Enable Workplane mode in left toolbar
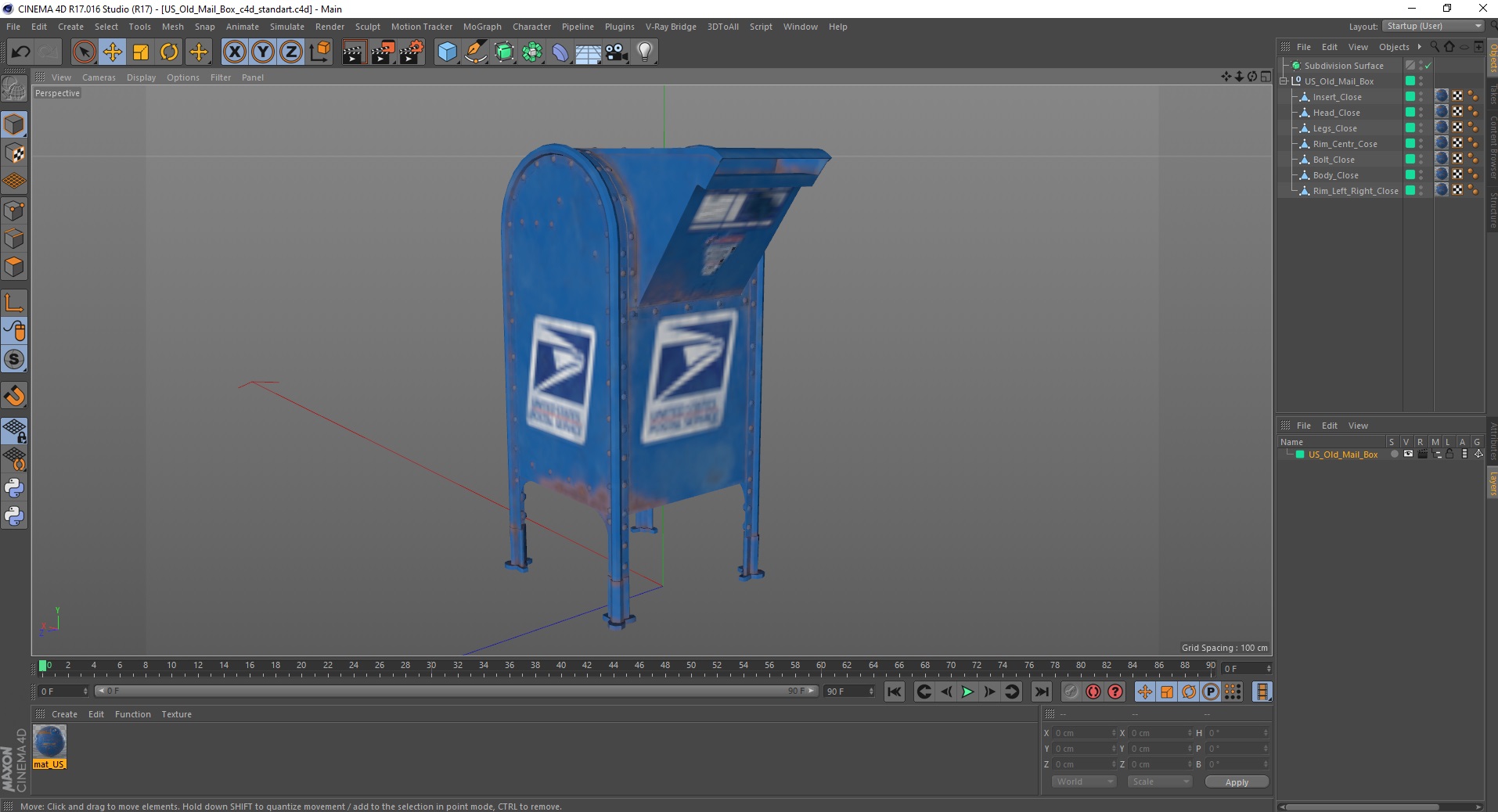Viewport: 1498px width, 812px height. [14, 181]
